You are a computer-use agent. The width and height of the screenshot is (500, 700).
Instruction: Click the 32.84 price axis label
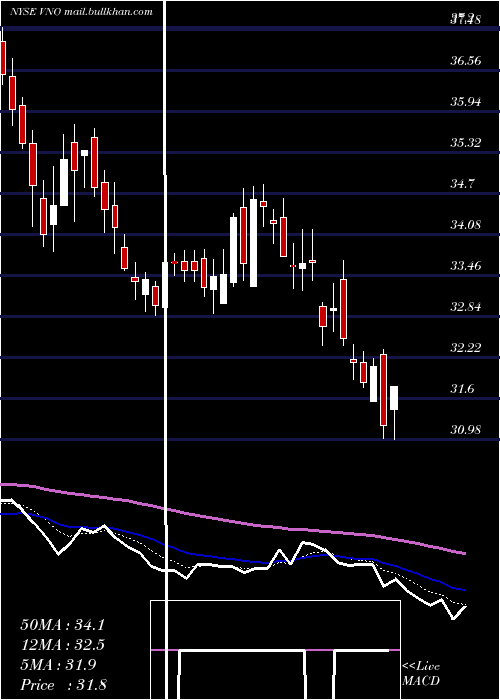pos(466,307)
